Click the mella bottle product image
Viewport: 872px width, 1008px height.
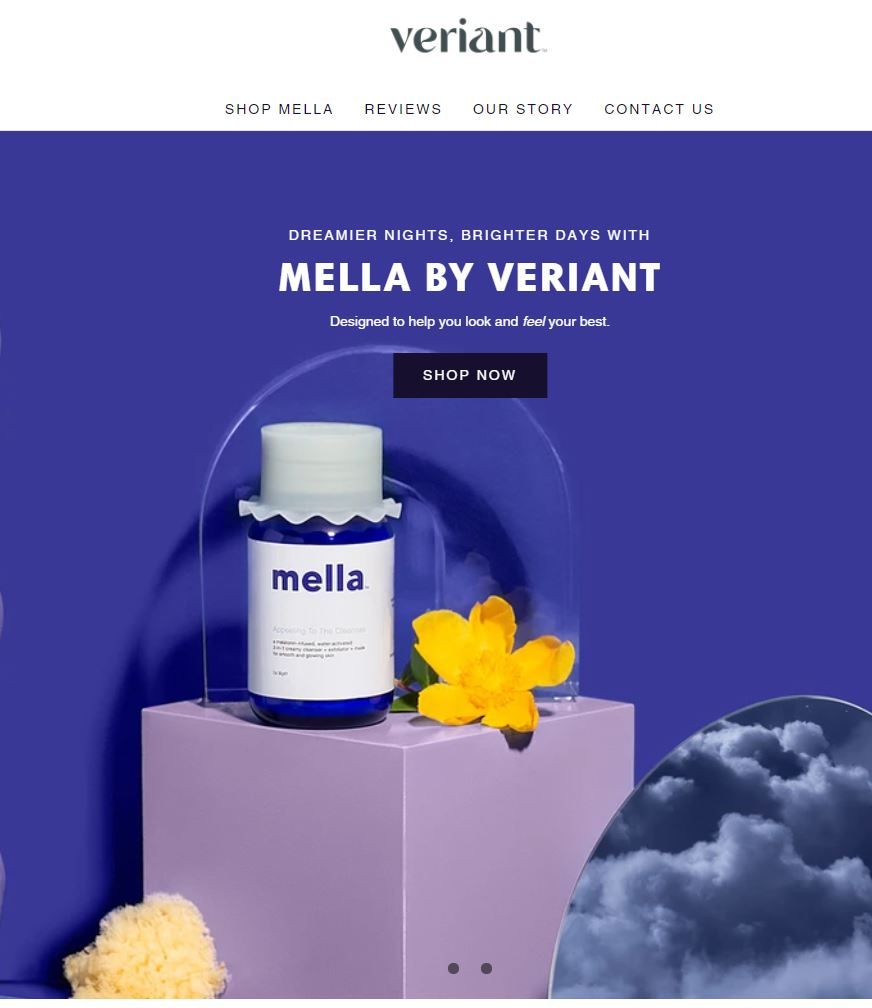tap(321, 574)
